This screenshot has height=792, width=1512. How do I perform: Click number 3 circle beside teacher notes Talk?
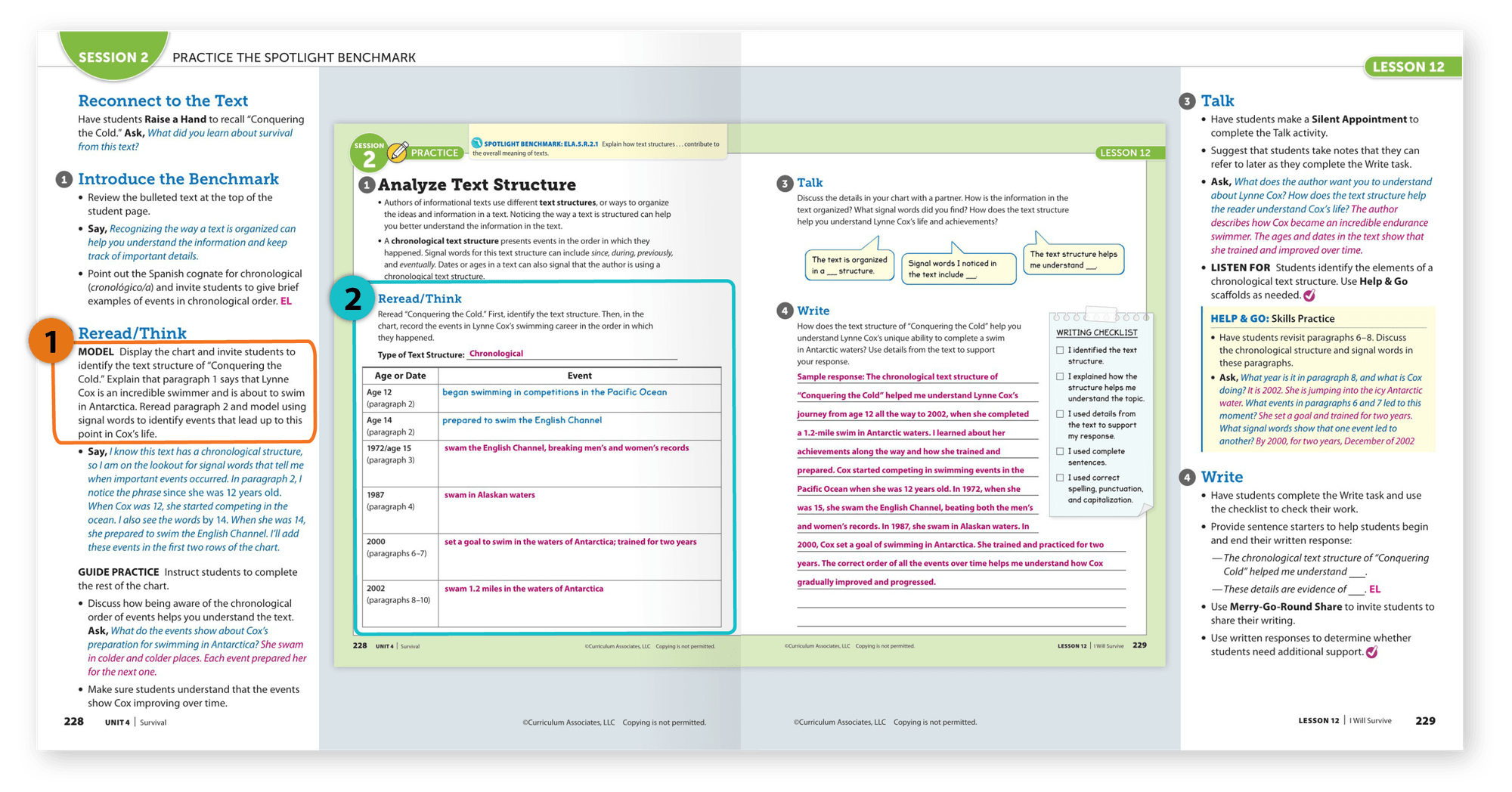[x=1188, y=101]
